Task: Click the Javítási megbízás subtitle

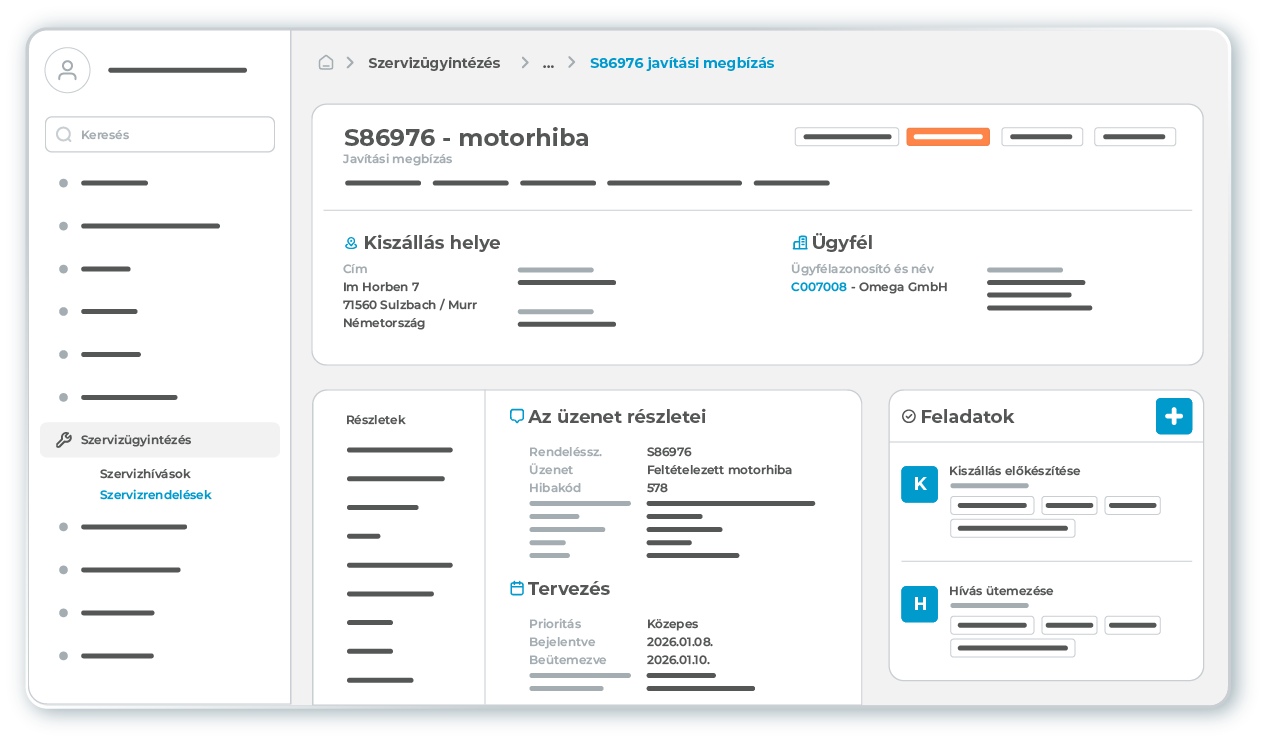Action: pos(398,159)
